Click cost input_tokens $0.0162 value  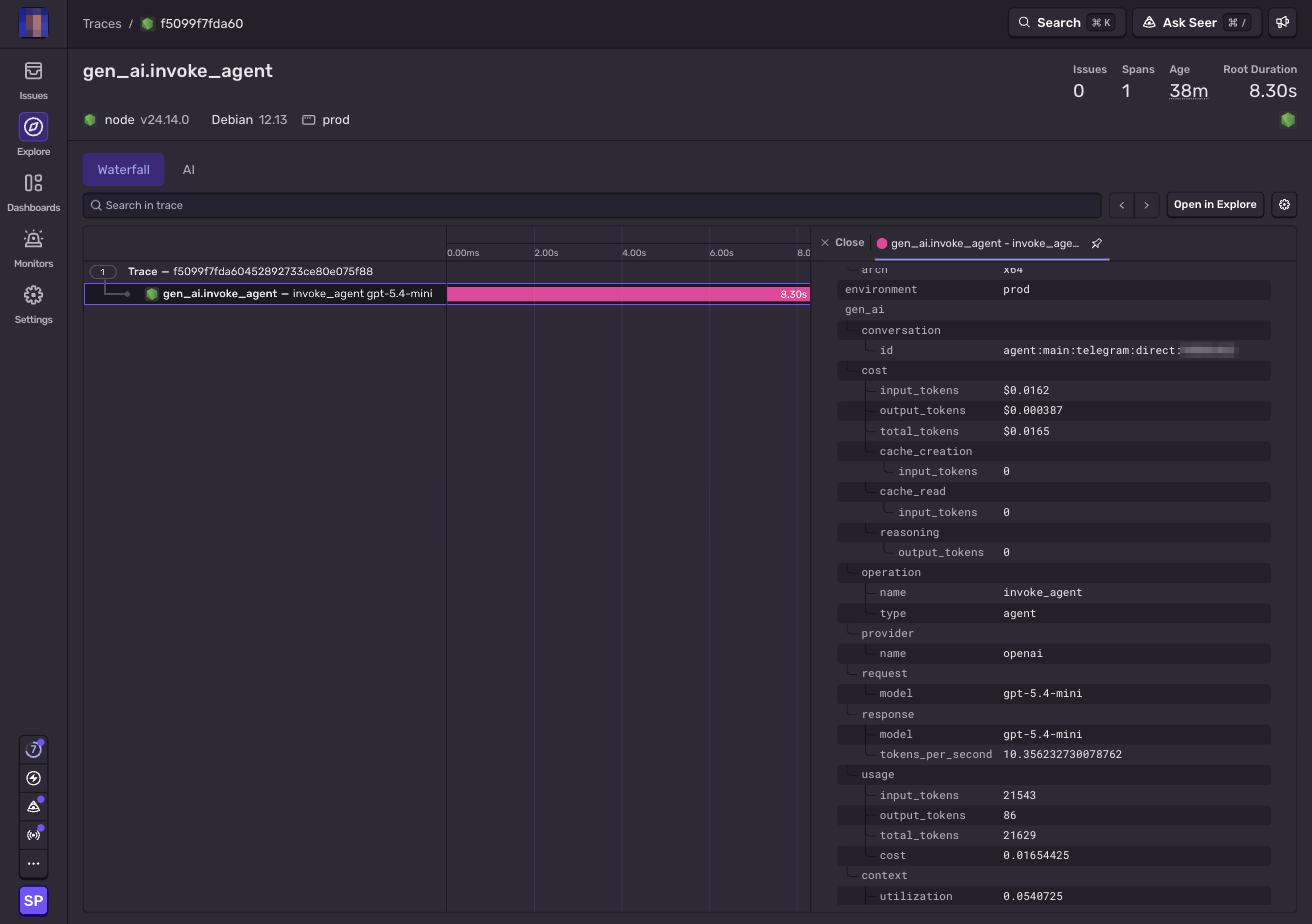click(x=1026, y=390)
